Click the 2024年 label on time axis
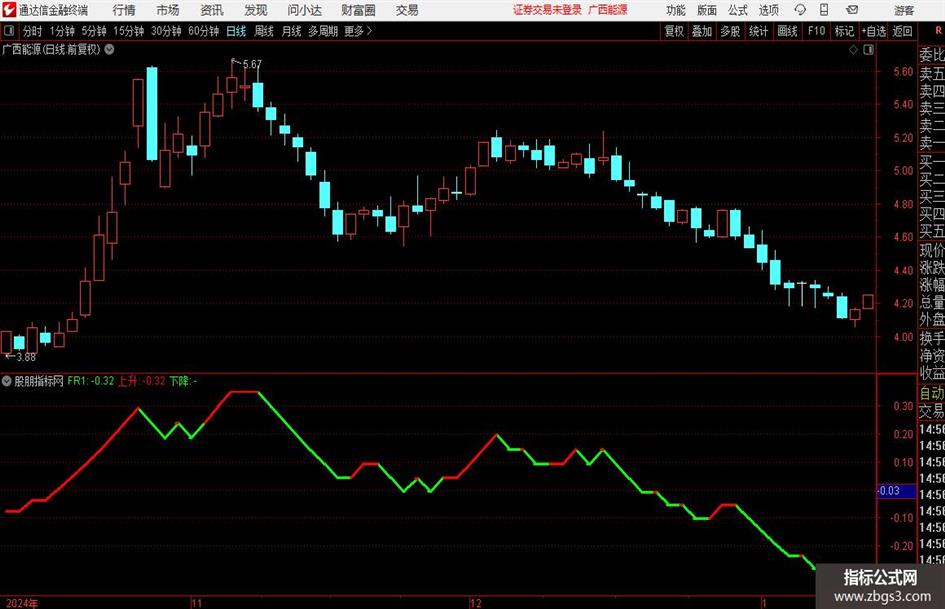This screenshot has height=609, width=945. click(22, 603)
